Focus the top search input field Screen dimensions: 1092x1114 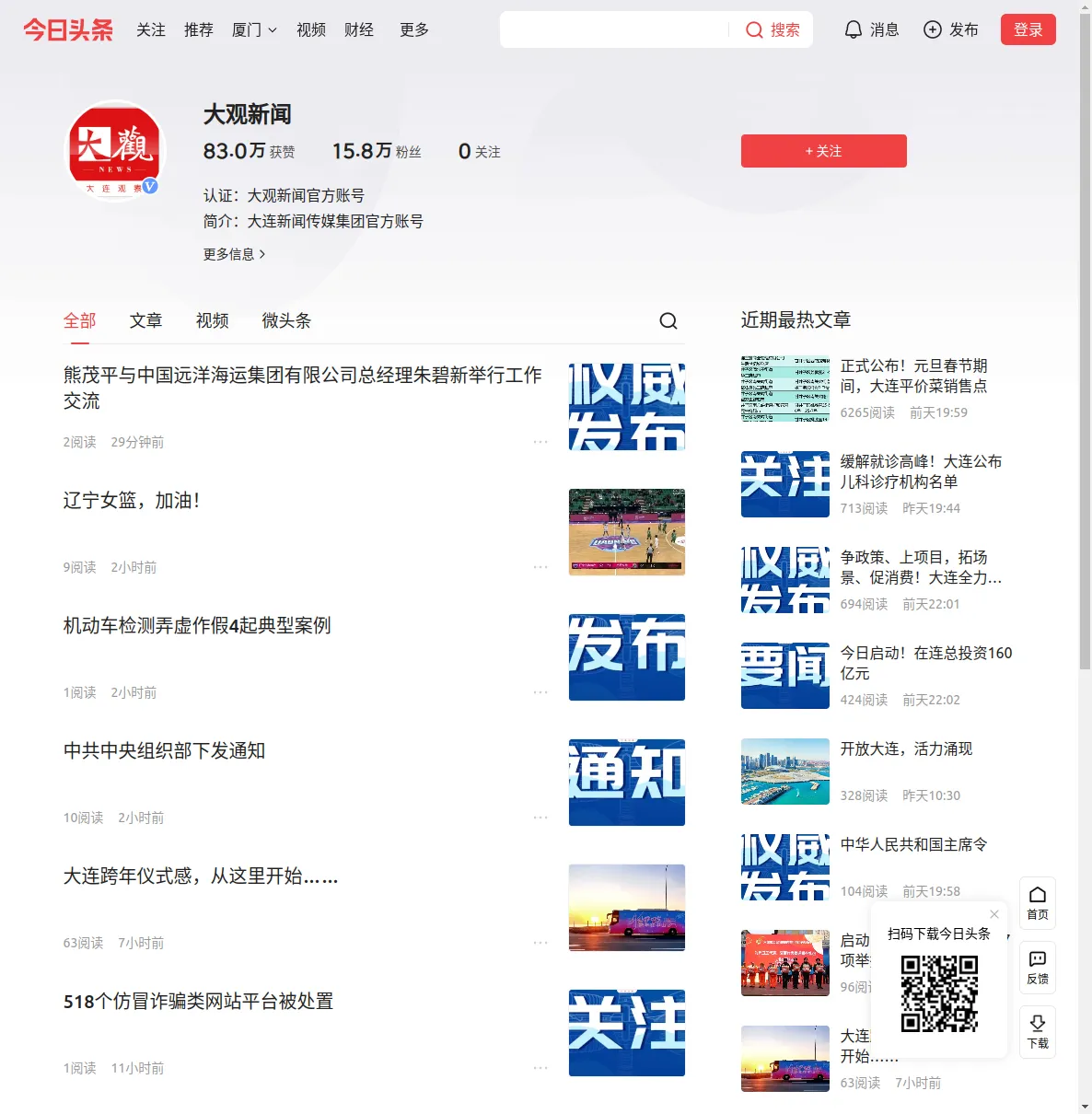(x=615, y=29)
